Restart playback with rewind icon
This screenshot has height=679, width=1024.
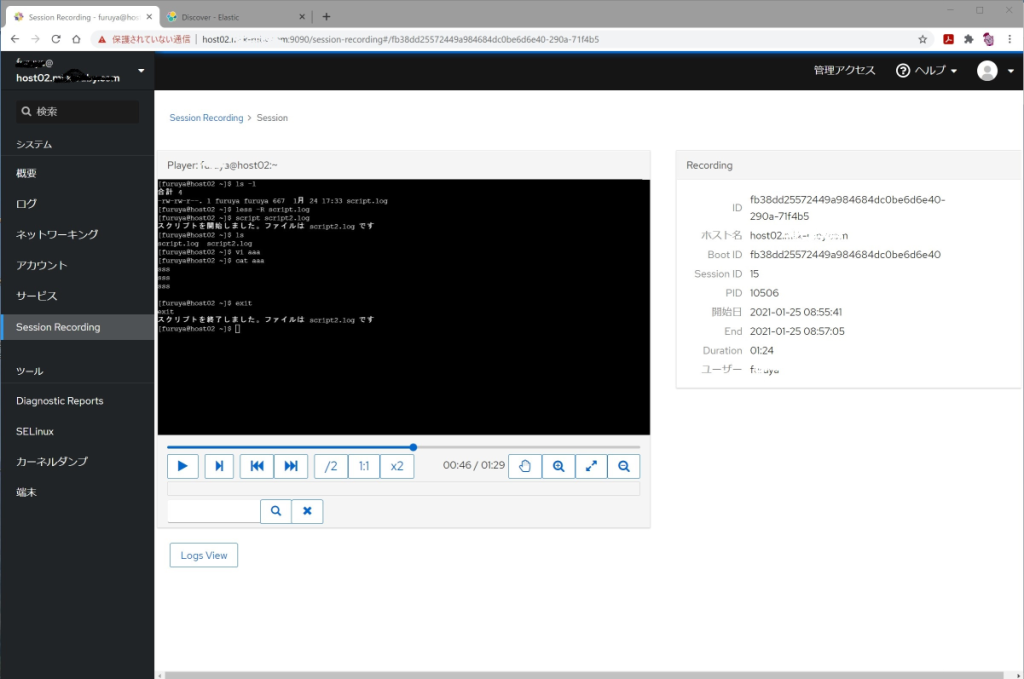tap(257, 466)
